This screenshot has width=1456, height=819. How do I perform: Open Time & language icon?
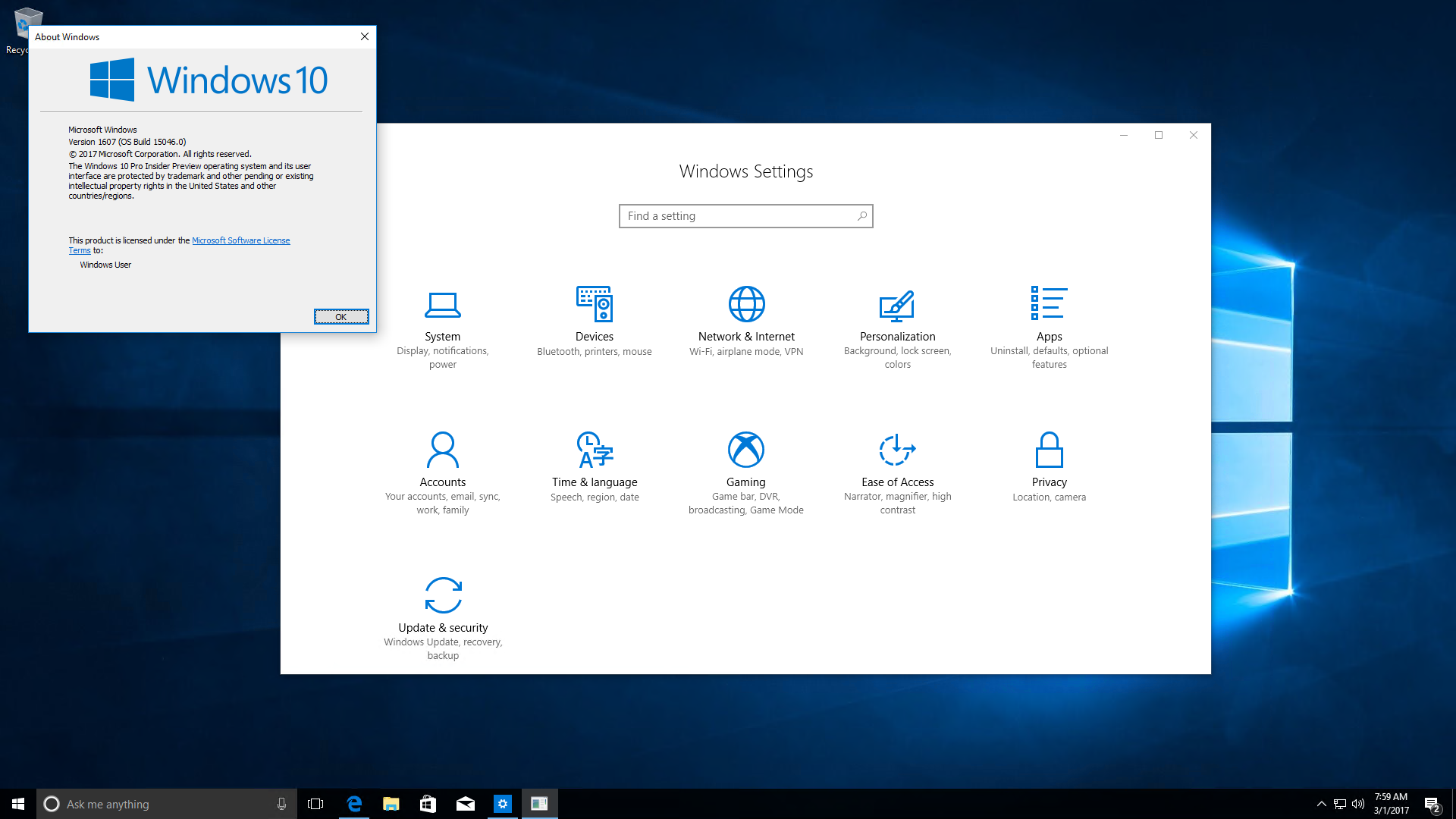[x=595, y=450]
